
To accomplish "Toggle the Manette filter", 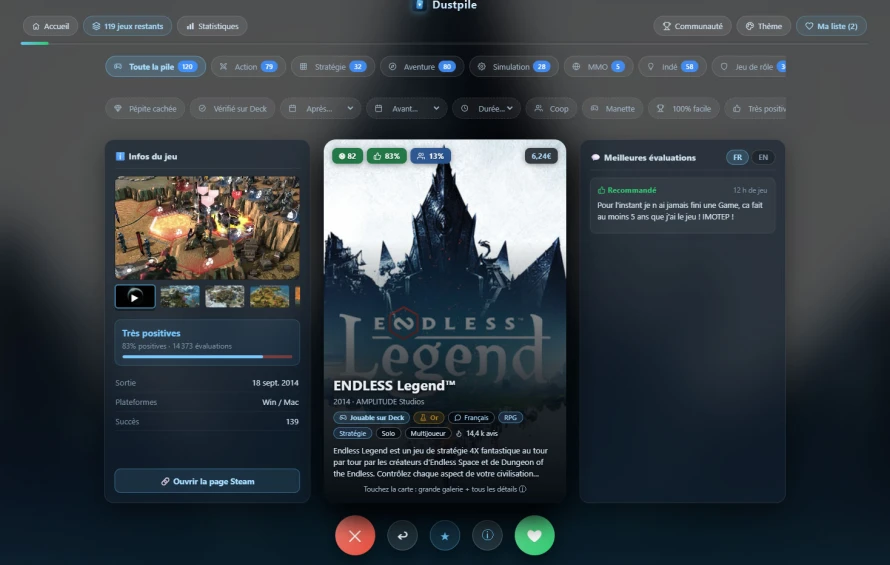I will (x=612, y=108).
